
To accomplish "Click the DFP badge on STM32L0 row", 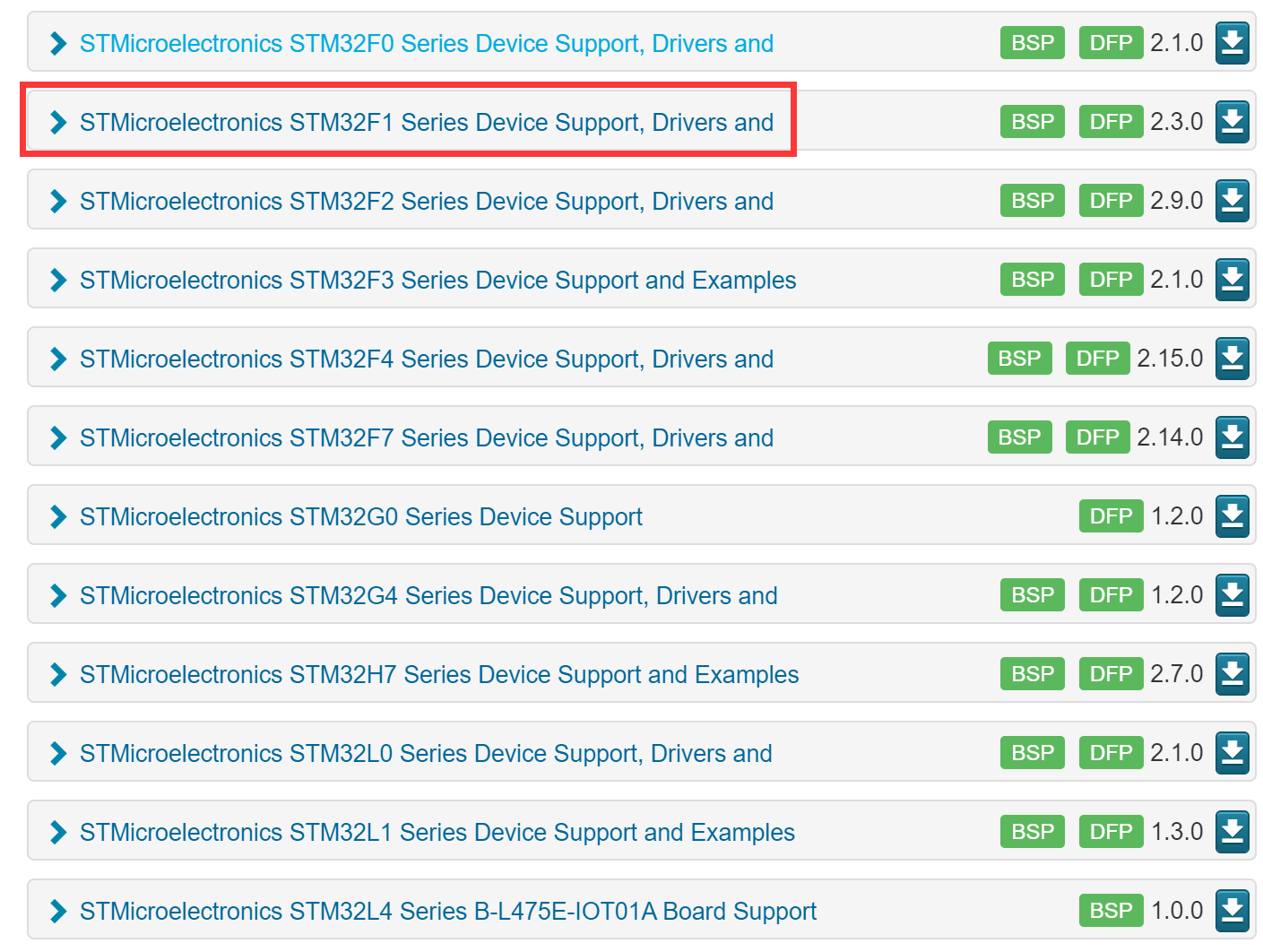I will click(x=1112, y=753).
